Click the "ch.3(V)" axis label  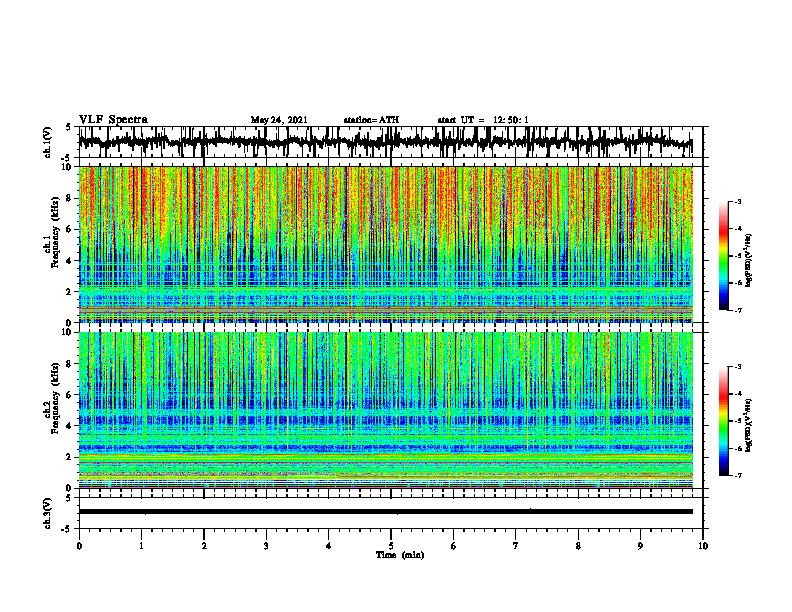coord(48,514)
